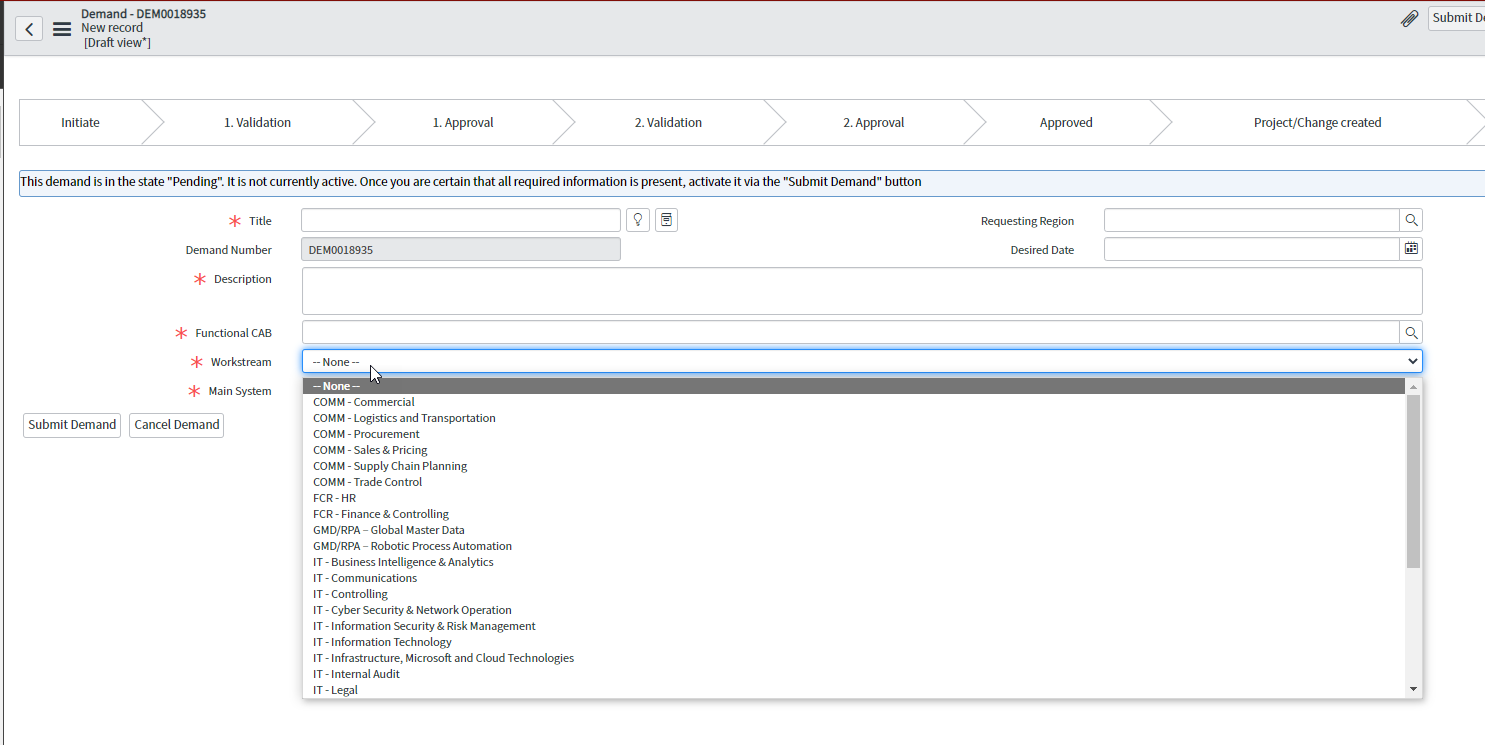Image resolution: width=1485 pixels, height=745 pixels.
Task: Open the Requesting Region lookup magnifier
Action: (x=1410, y=219)
